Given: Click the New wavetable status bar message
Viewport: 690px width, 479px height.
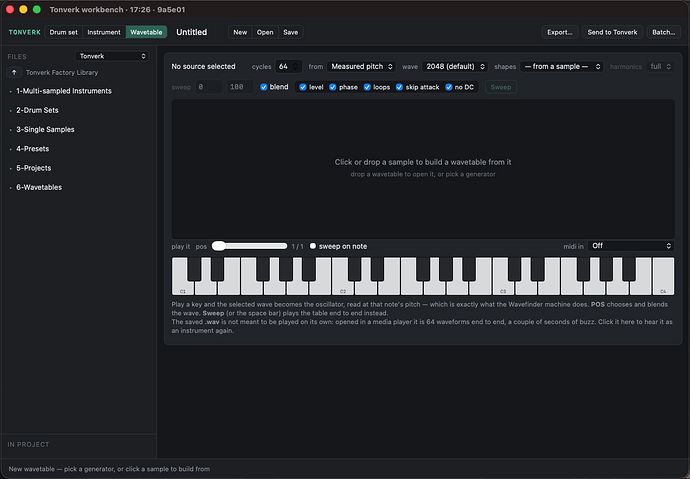Looking at the screenshot, I should tap(109, 469).
